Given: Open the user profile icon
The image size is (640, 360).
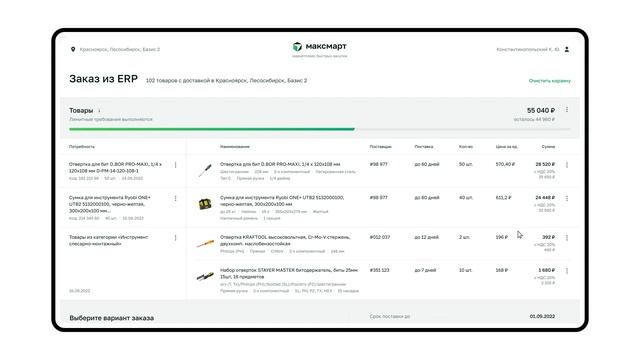Looking at the screenshot, I should point(567,49).
